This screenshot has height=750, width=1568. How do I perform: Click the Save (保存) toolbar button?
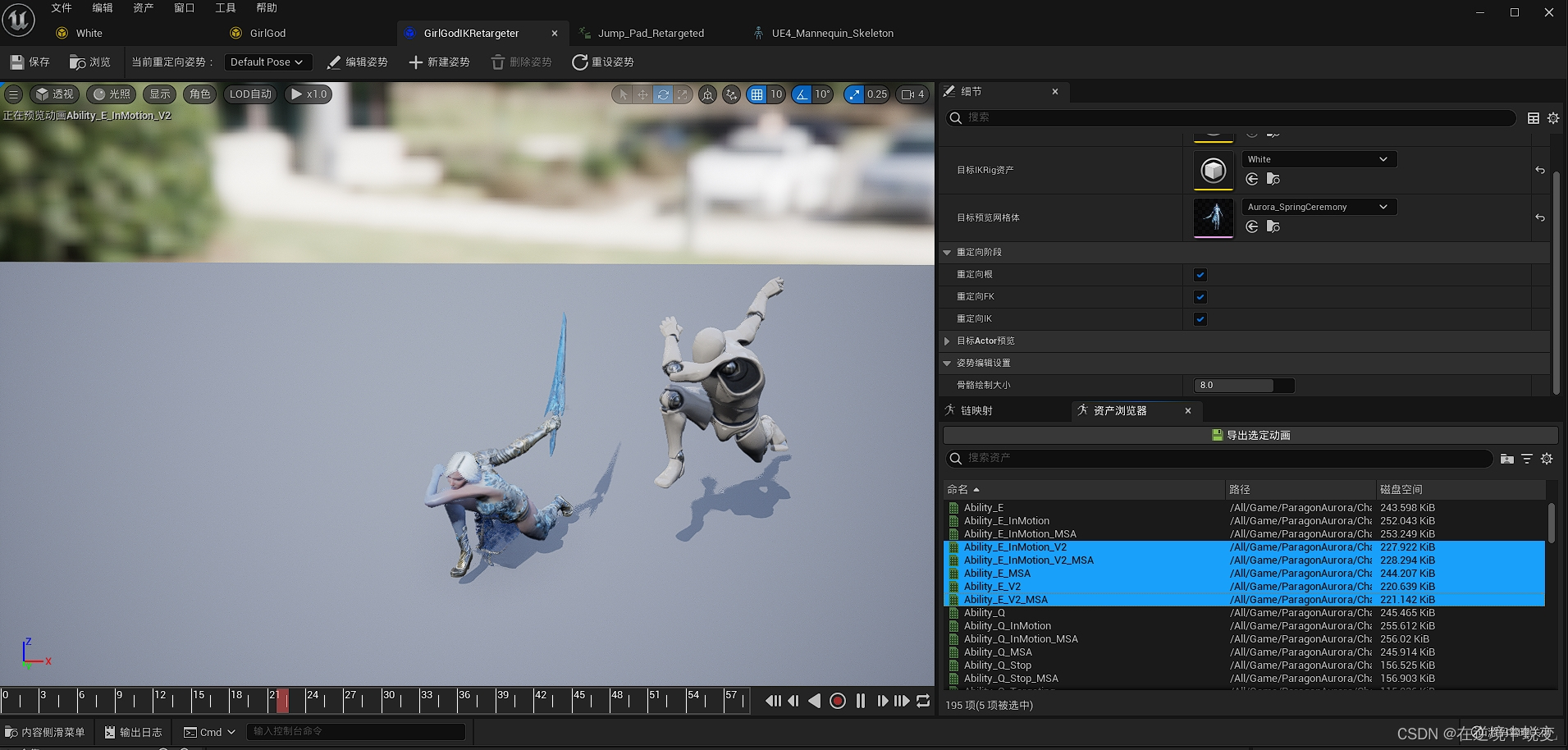tap(30, 62)
